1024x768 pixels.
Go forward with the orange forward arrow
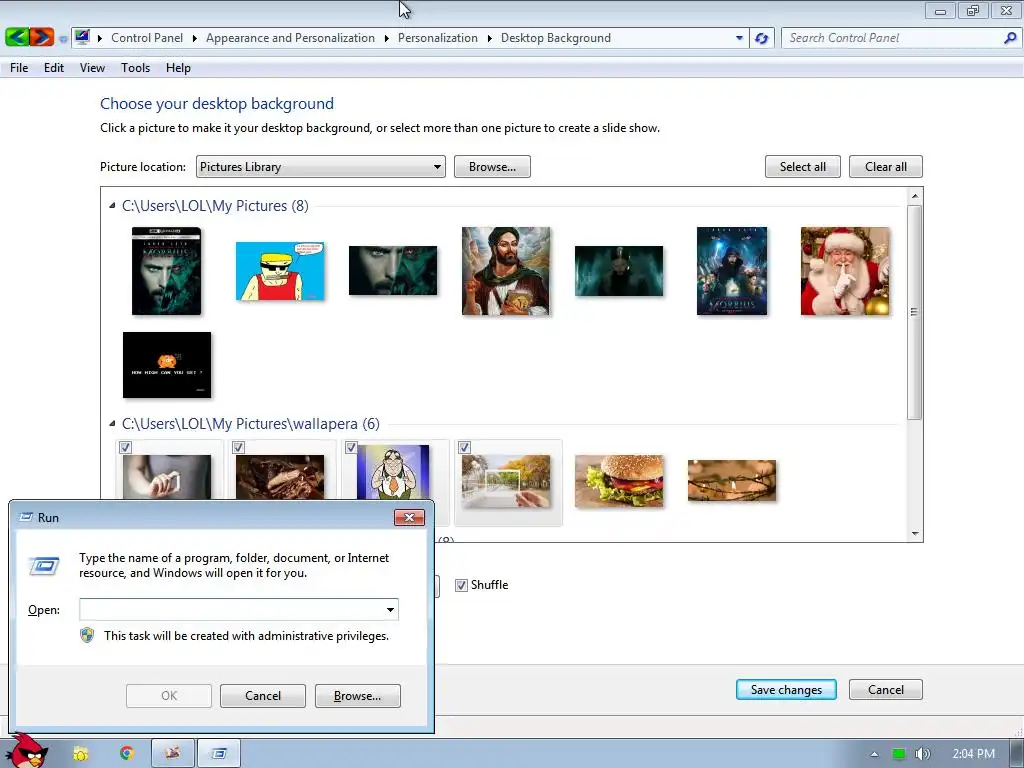click(x=41, y=37)
